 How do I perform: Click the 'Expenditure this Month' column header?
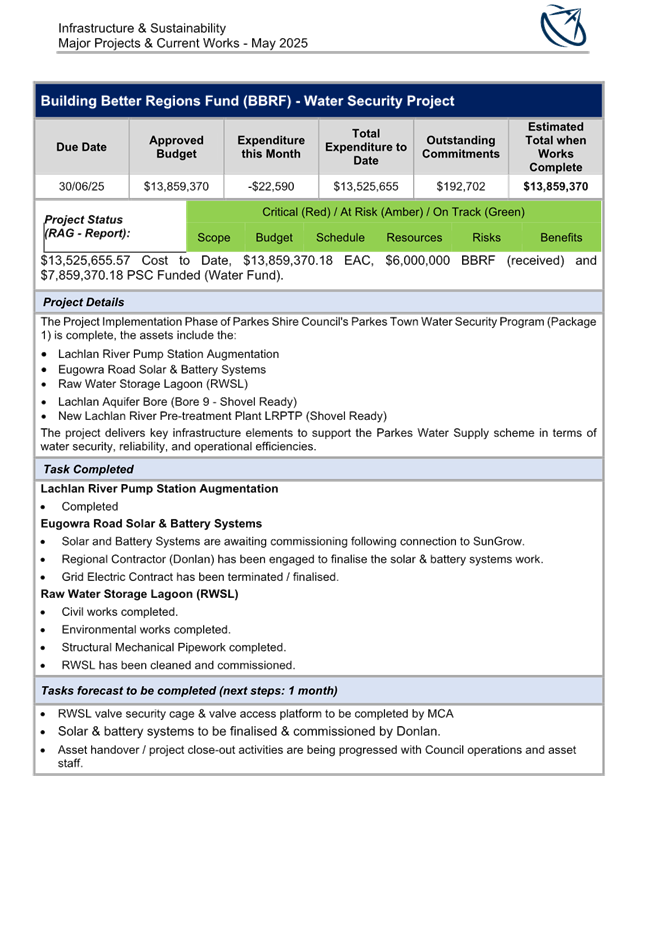click(271, 147)
